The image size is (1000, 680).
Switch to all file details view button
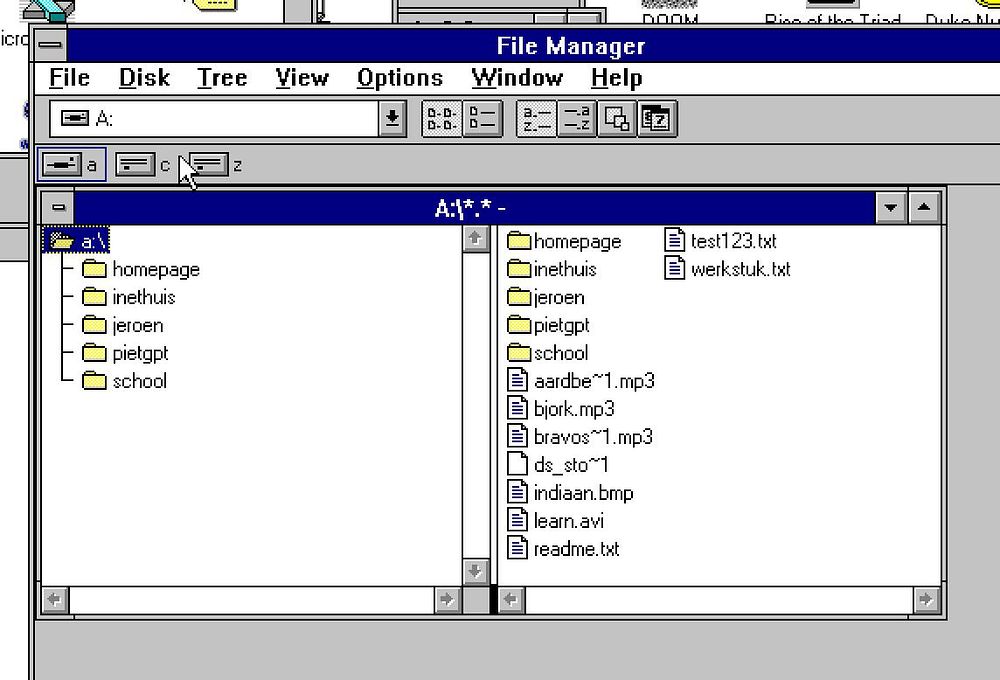point(483,119)
